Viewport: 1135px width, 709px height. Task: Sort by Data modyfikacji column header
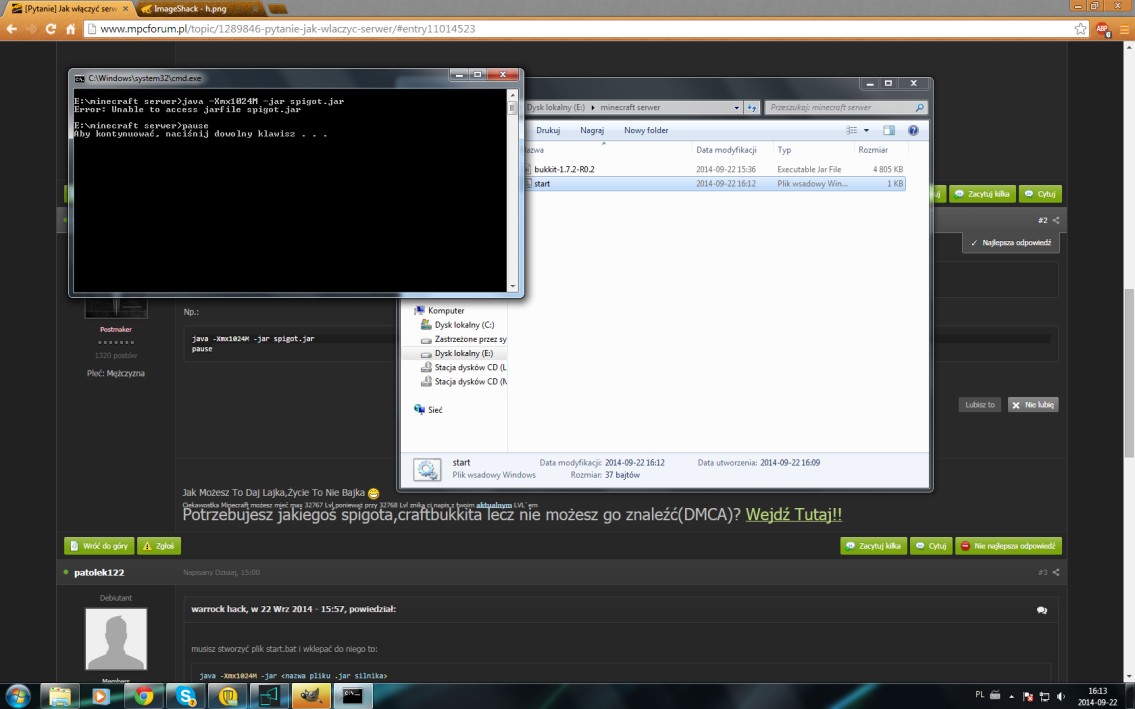[726, 150]
